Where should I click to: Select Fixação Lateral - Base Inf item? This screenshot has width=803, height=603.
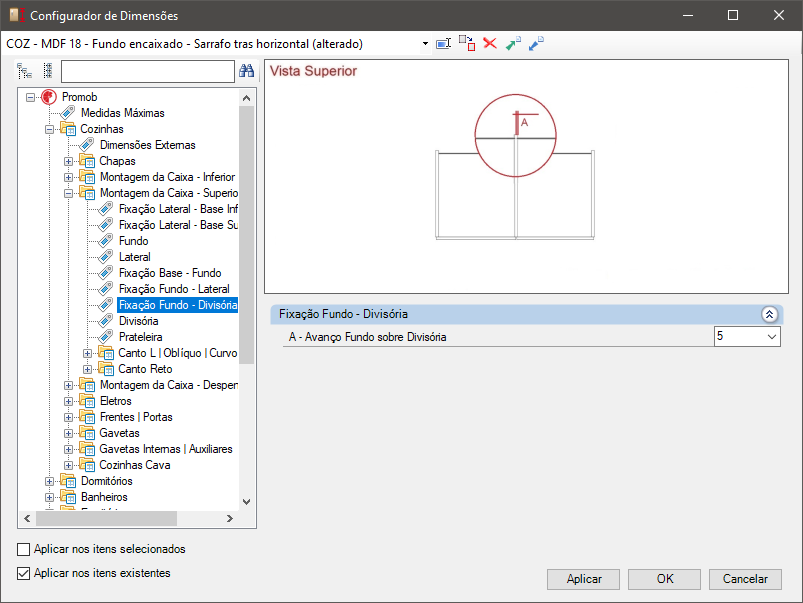pos(178,209)
